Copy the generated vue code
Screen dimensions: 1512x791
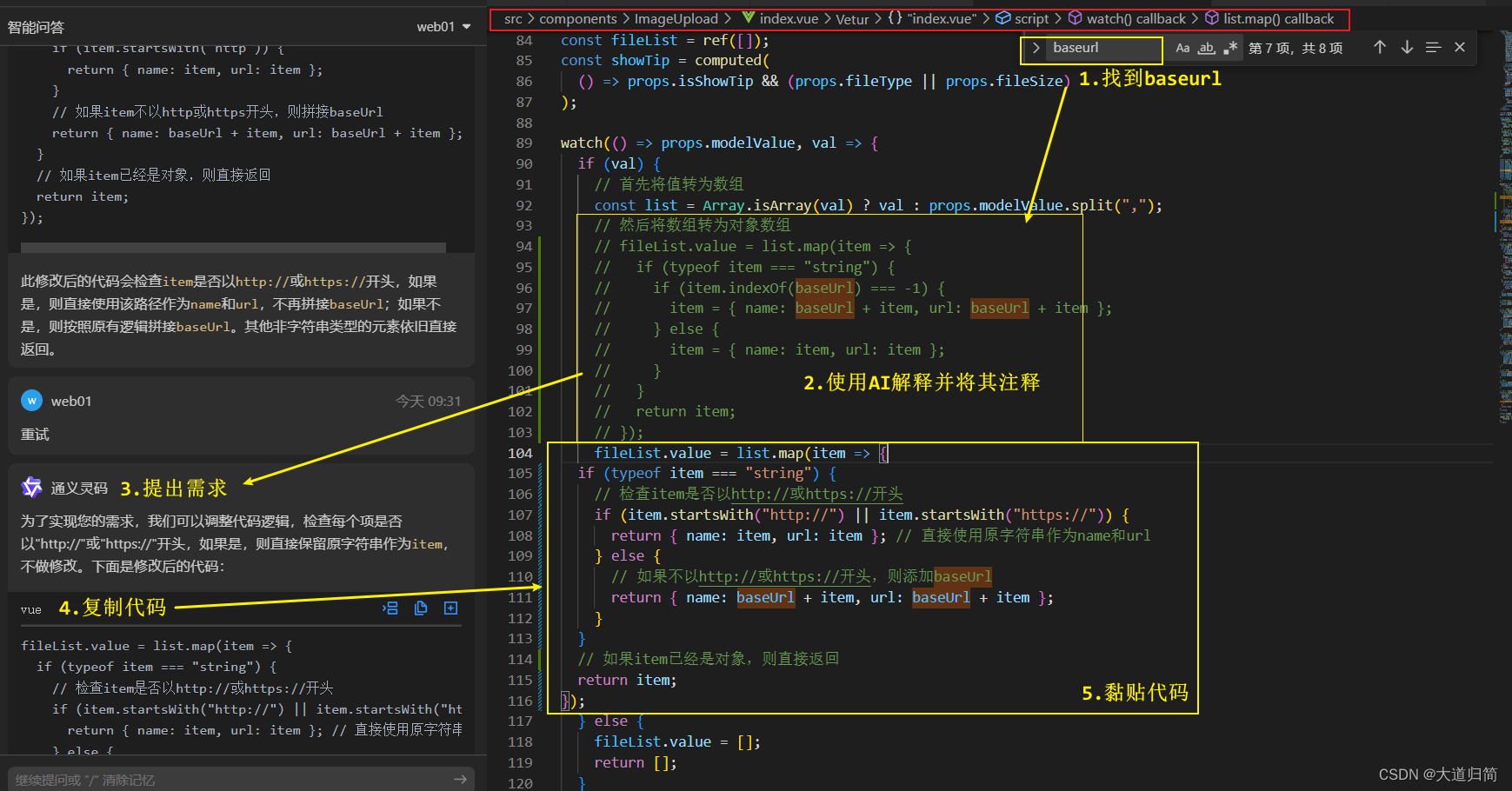[421, 608]
